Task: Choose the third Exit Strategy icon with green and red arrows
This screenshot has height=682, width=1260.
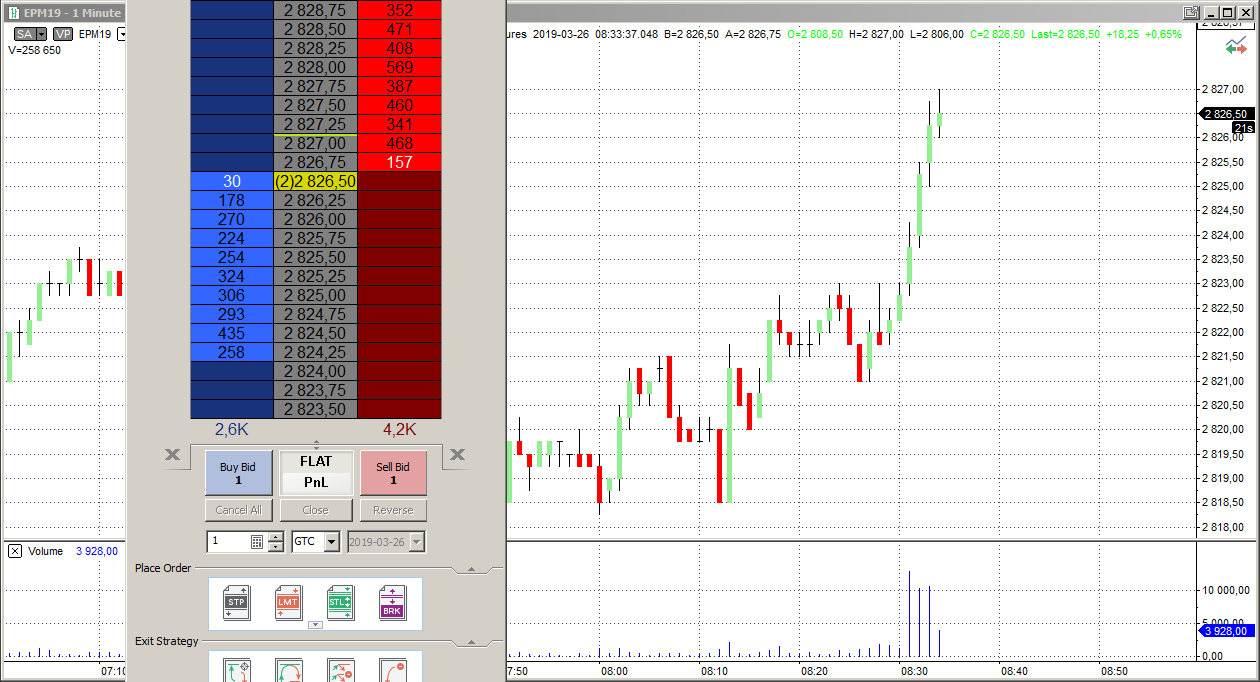Action: coord(341,671)
